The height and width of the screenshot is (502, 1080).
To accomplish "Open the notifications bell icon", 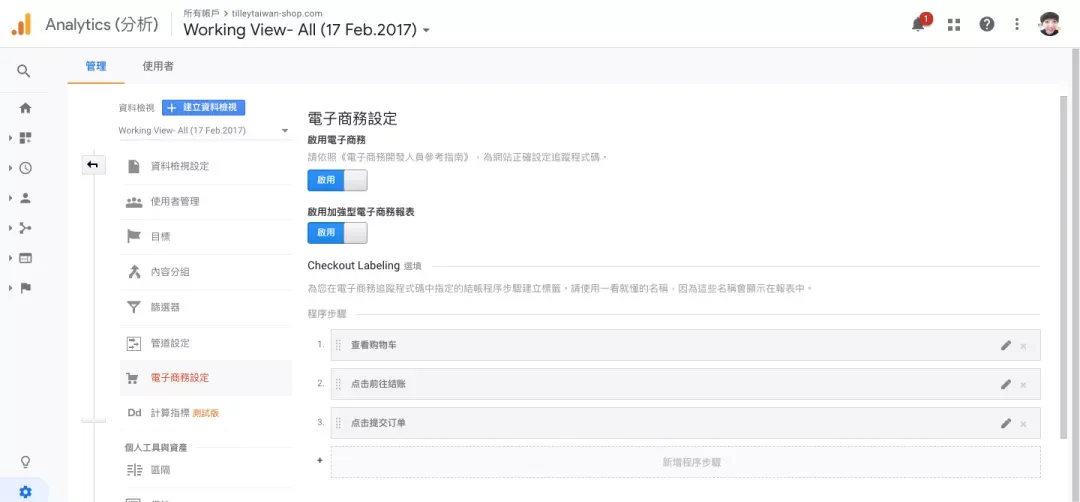I will click(x=918, y=24).
